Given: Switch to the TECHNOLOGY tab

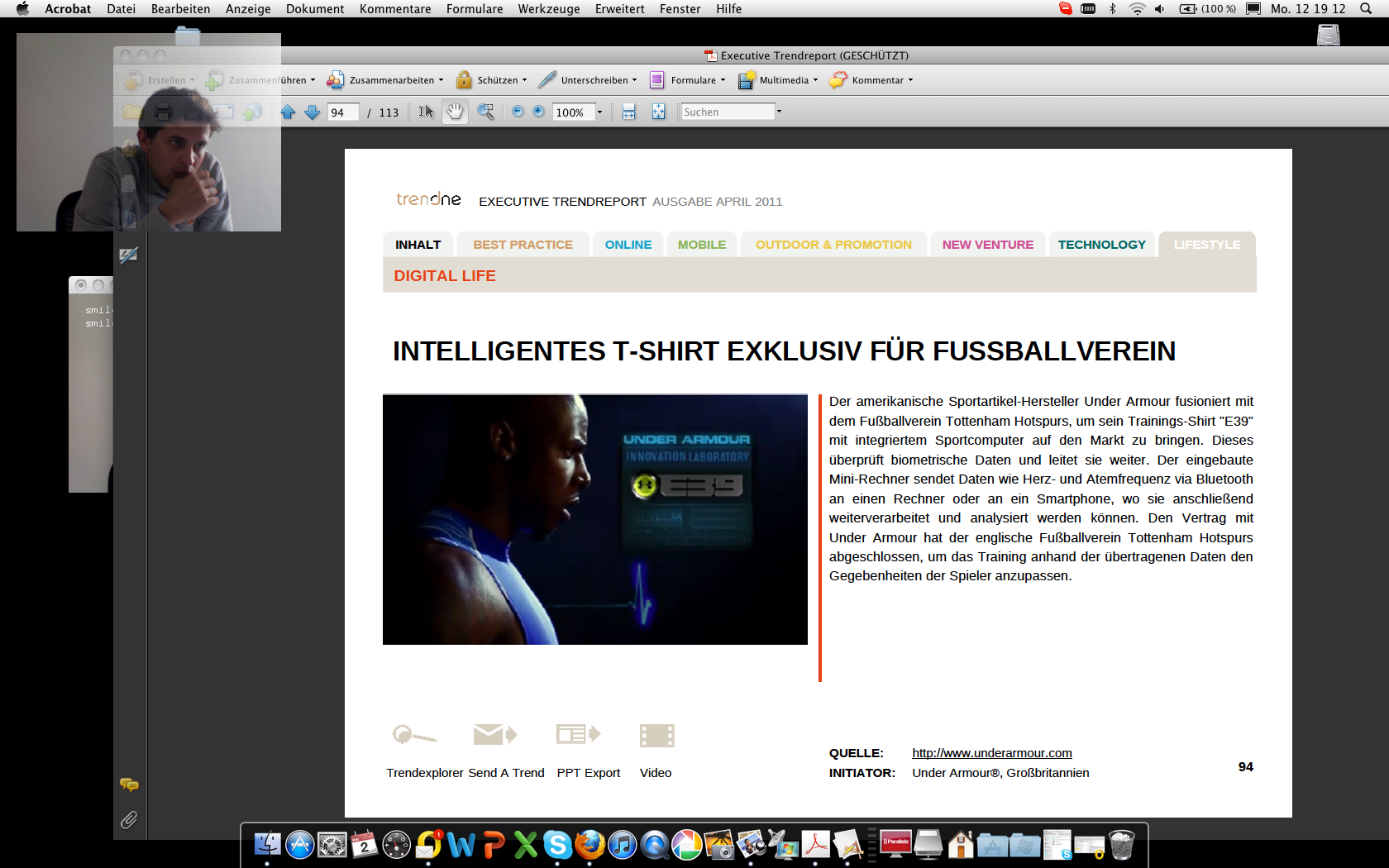Looking at the screenshot, I should [1102, 245].
